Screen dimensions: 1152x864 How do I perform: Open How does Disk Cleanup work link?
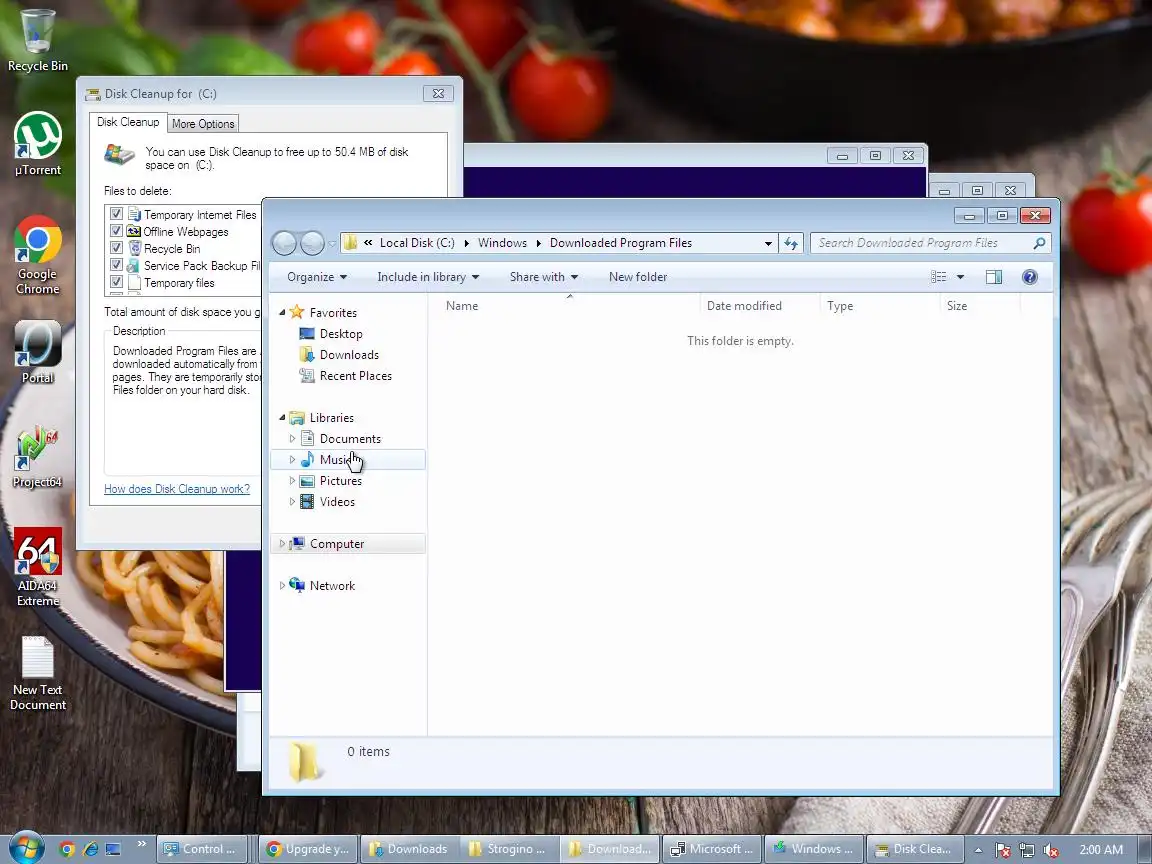click(x=177, y=489)
